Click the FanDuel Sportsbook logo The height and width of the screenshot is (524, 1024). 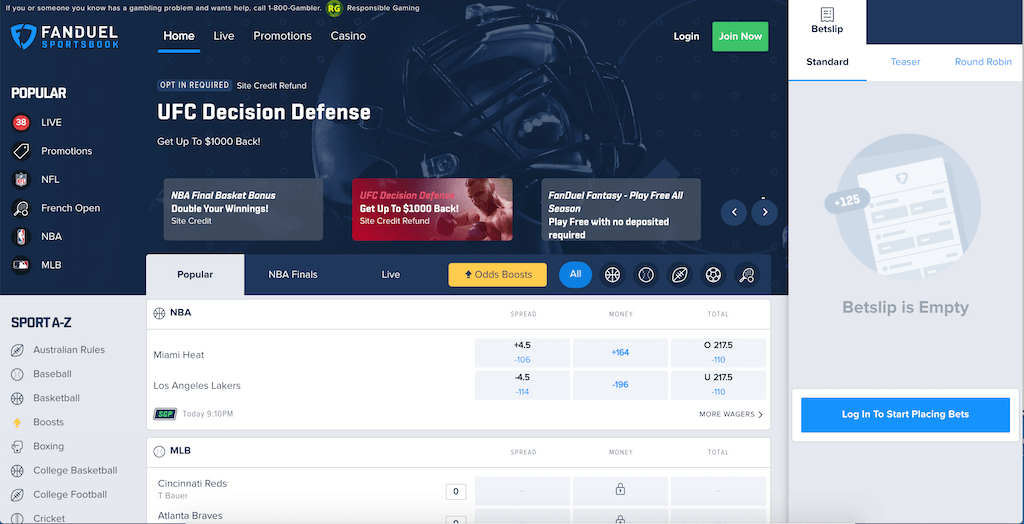coord(65,37)
